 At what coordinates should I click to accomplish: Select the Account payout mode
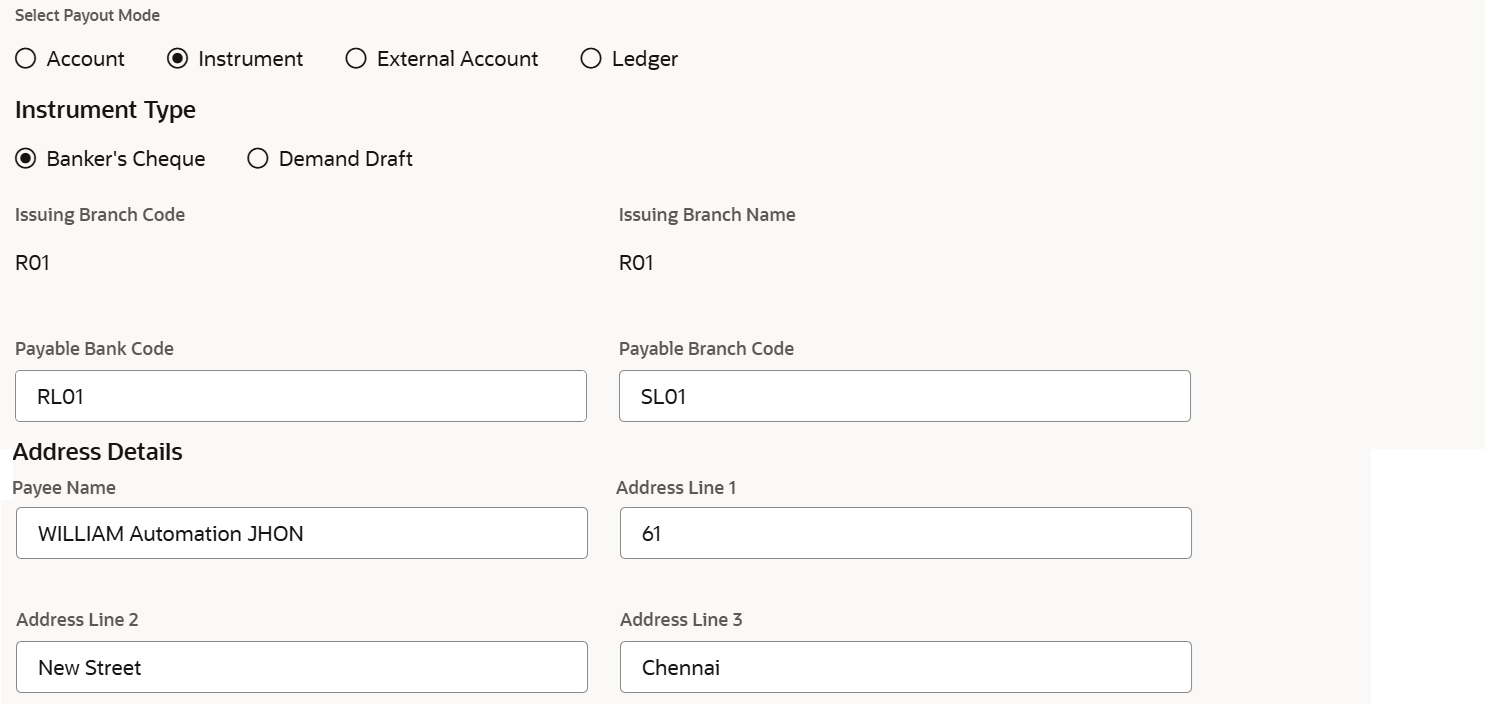tap(26, 59)
